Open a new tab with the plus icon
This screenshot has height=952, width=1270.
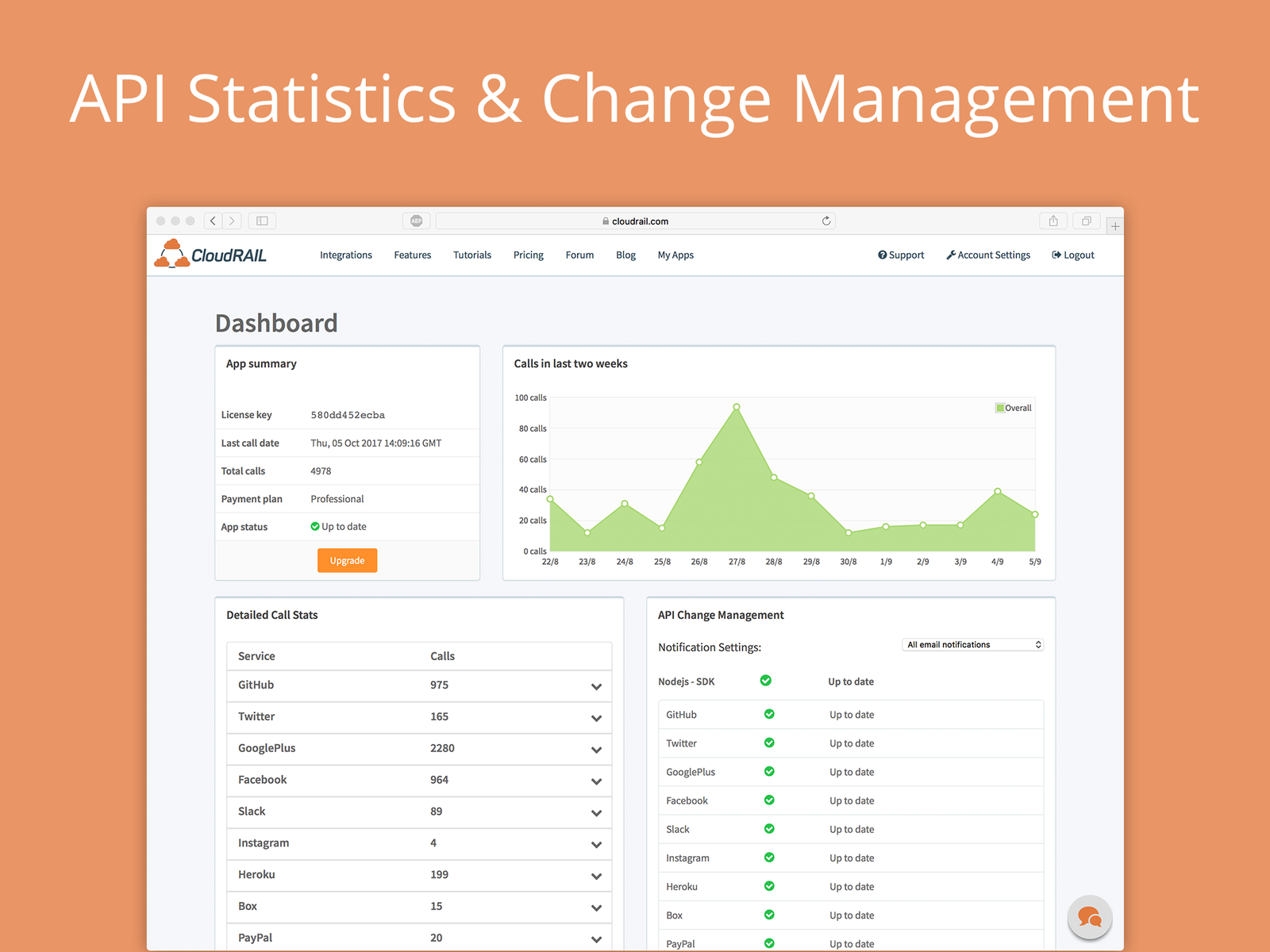1115,226
